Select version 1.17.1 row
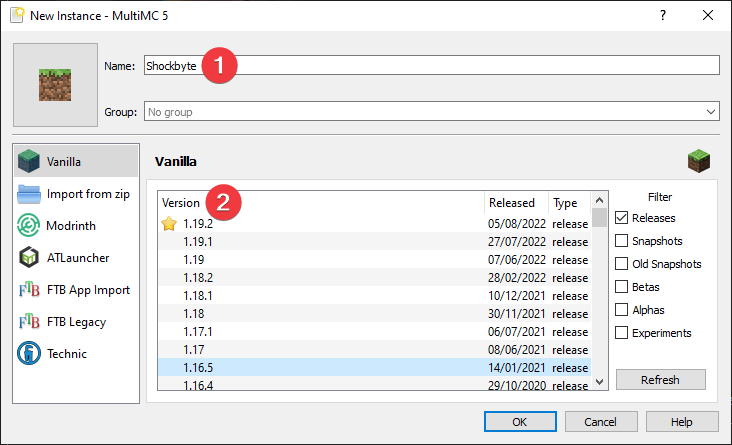732x445 pixels. (374, 332)
